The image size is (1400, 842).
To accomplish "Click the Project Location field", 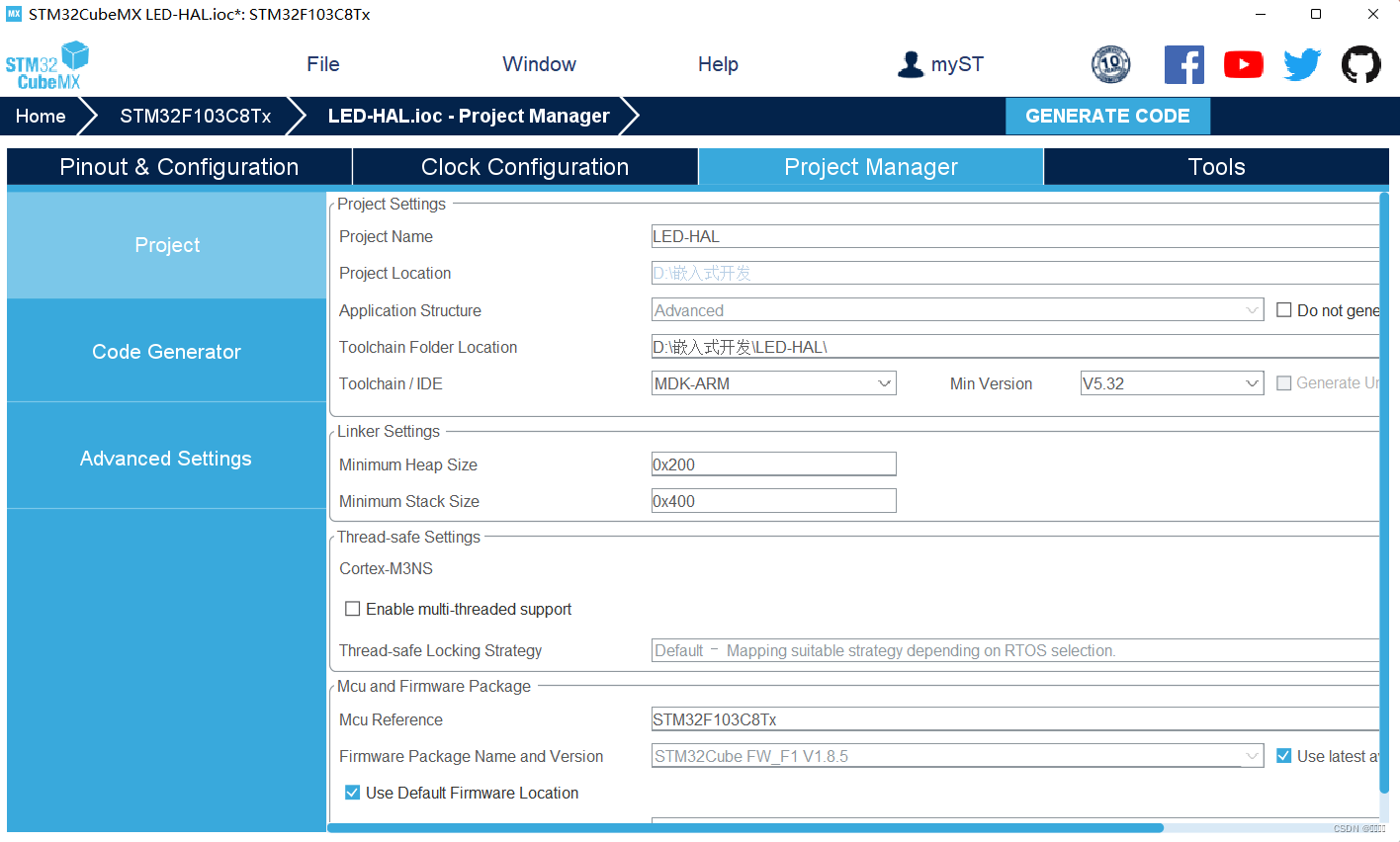I will point(1015,273).
